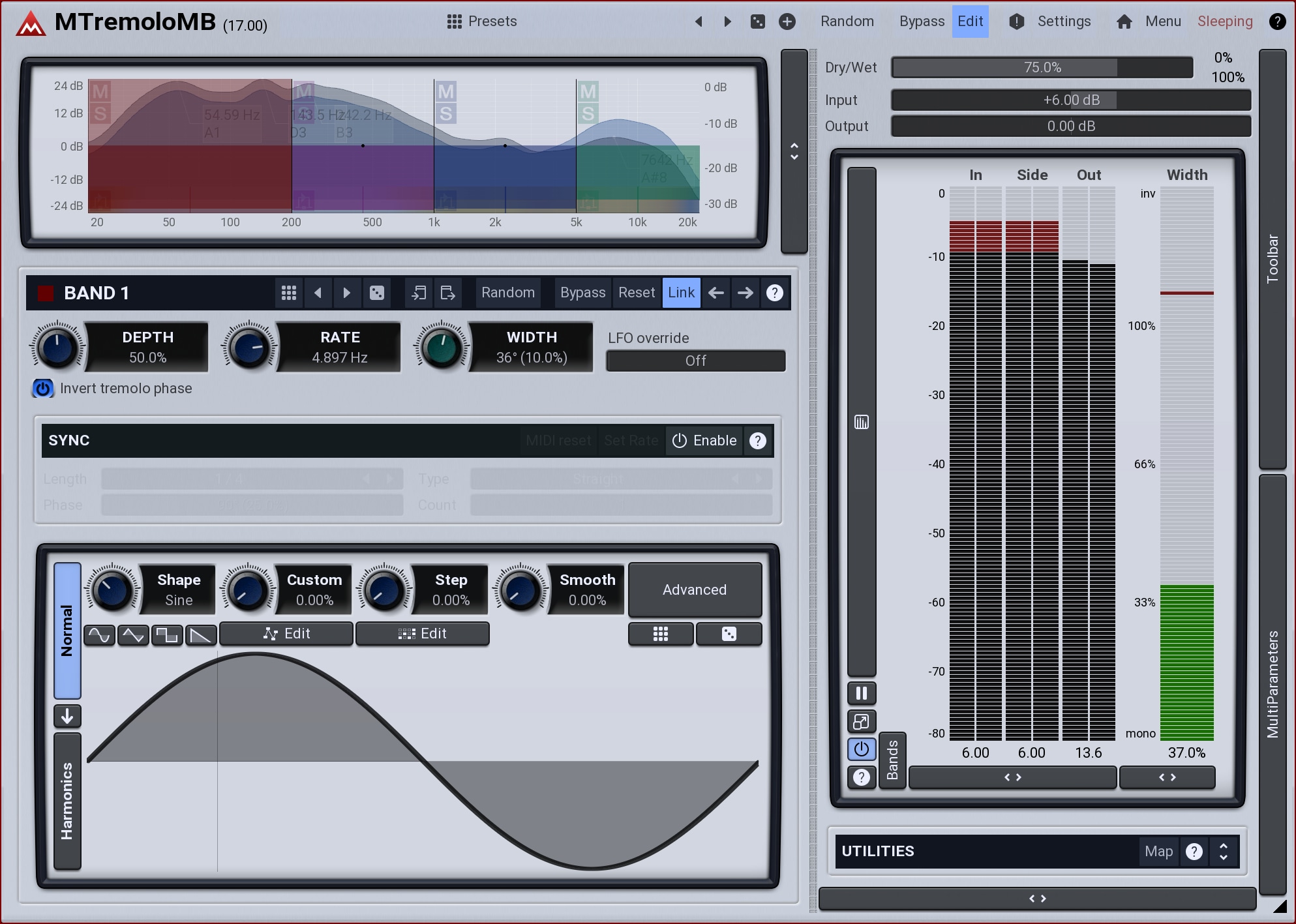Click the Band 1 copy icon
This screenshot has height=924, width=1296.
click(x=419, y=293)
